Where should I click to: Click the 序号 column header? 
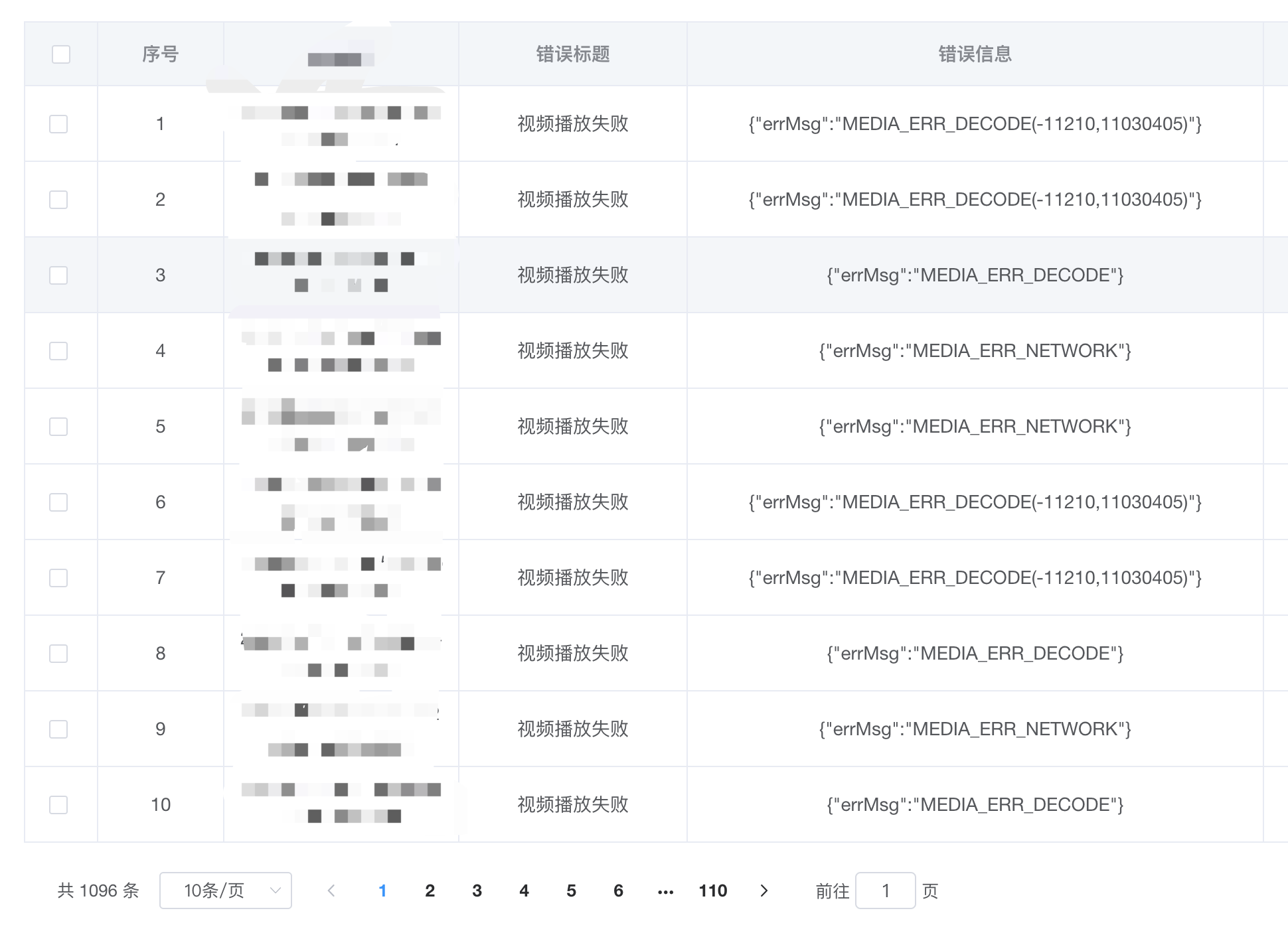click(160, 54)
